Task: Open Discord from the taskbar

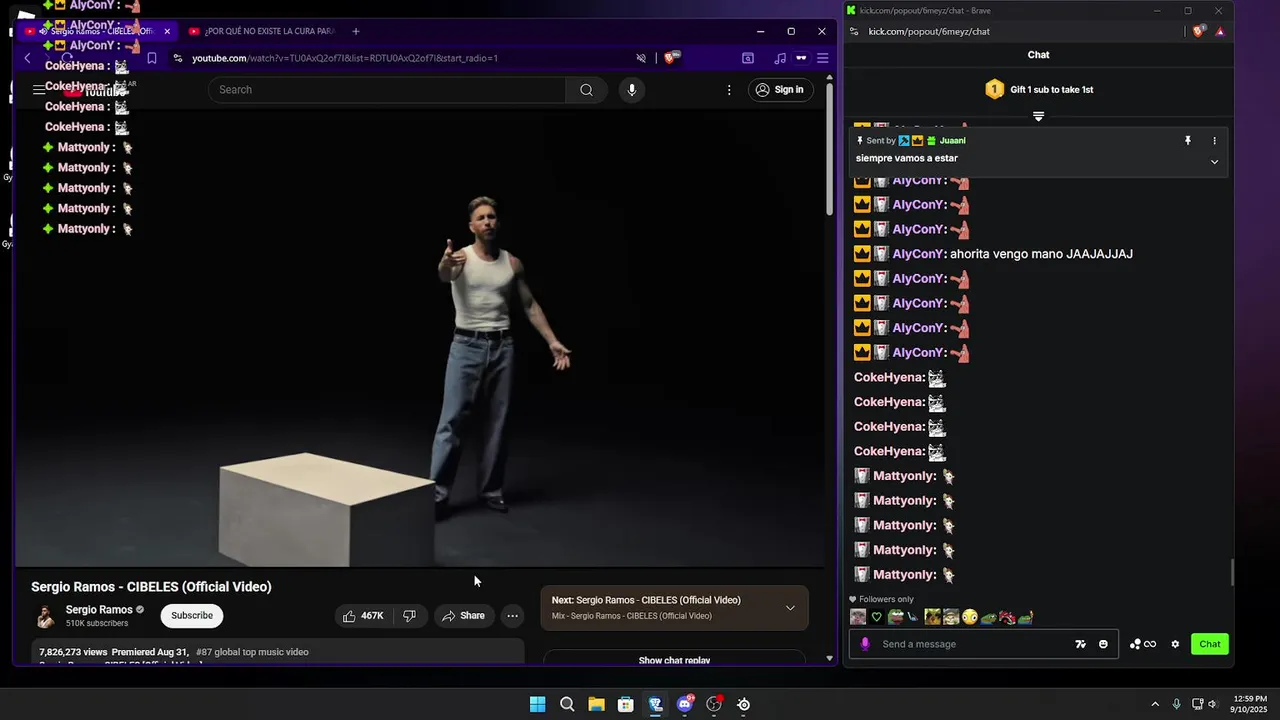Action: tap(685, 704)
